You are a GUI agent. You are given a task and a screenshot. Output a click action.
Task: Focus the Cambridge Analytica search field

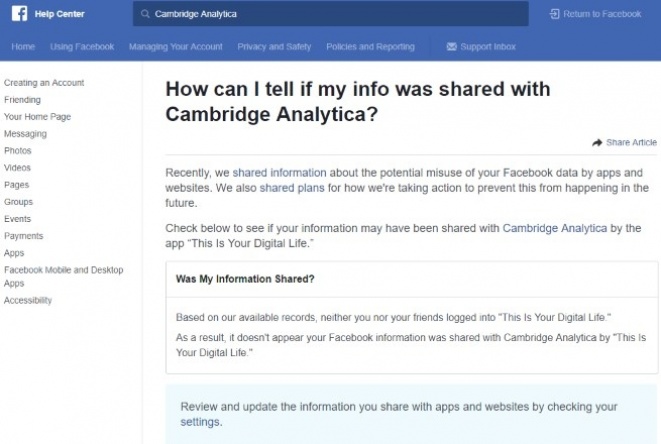(330, 13)
